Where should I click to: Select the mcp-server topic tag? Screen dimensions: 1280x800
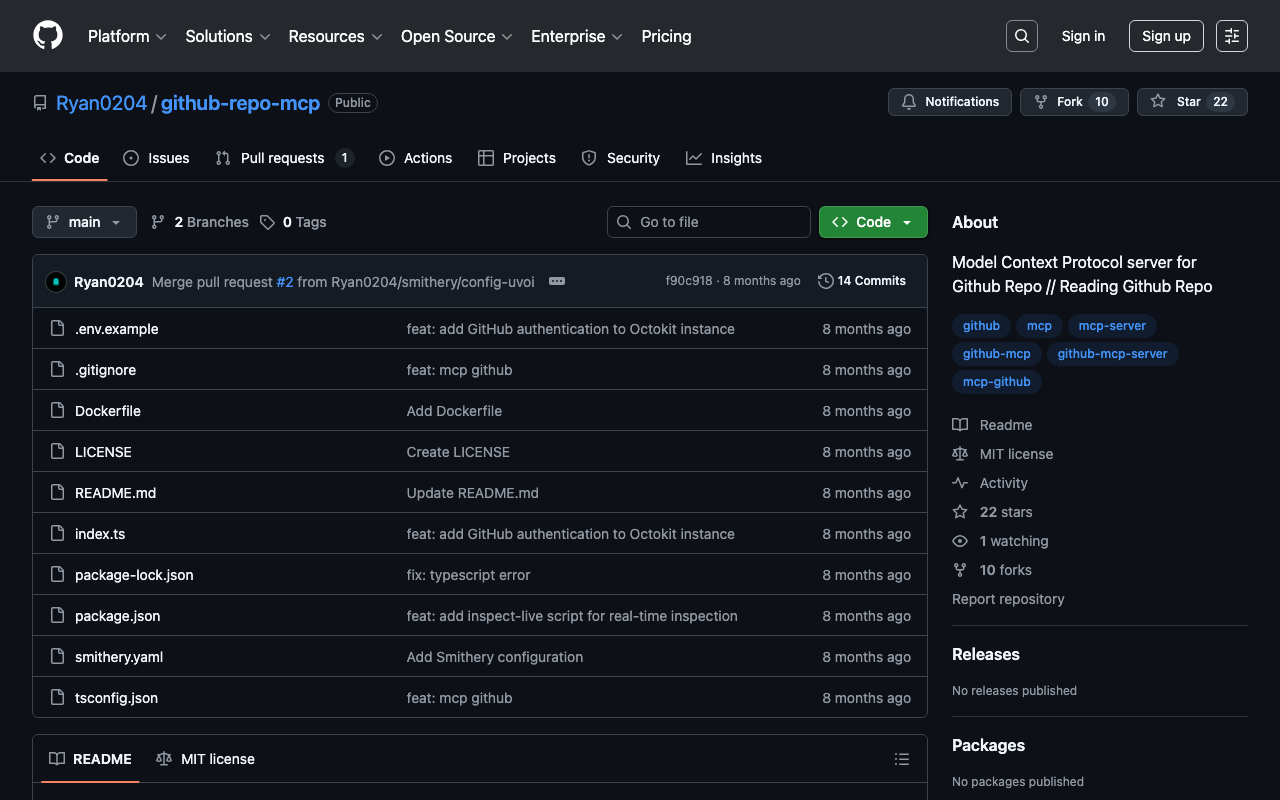click(1111, 326)
